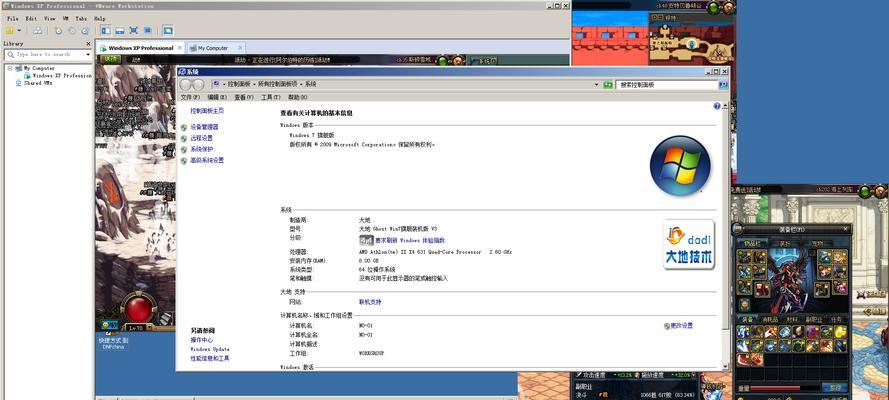Select Windows XP Professional in the library tree

coord(58,75)
